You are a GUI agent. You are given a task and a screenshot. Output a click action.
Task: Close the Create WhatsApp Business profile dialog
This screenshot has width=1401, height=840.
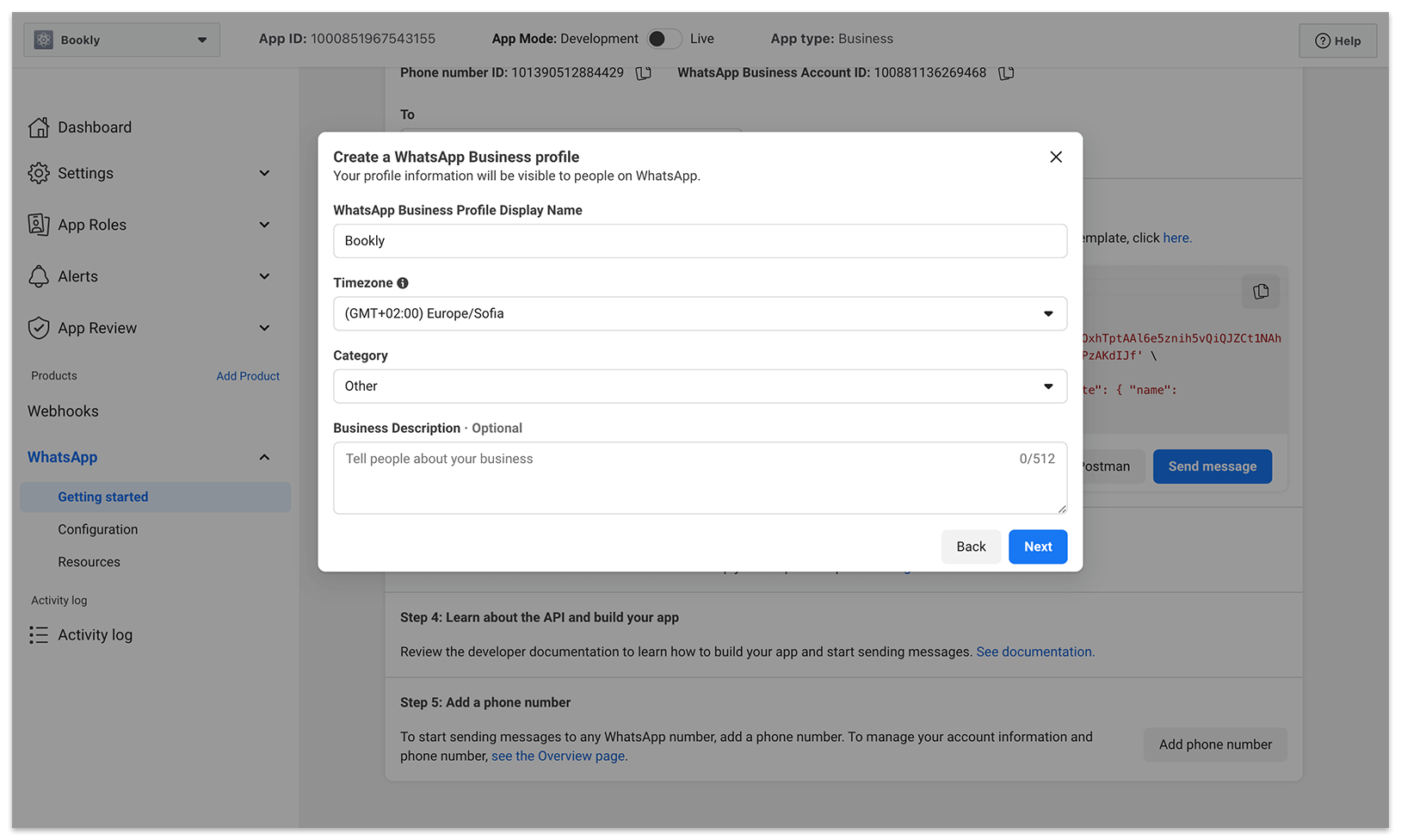point(1056,157)
